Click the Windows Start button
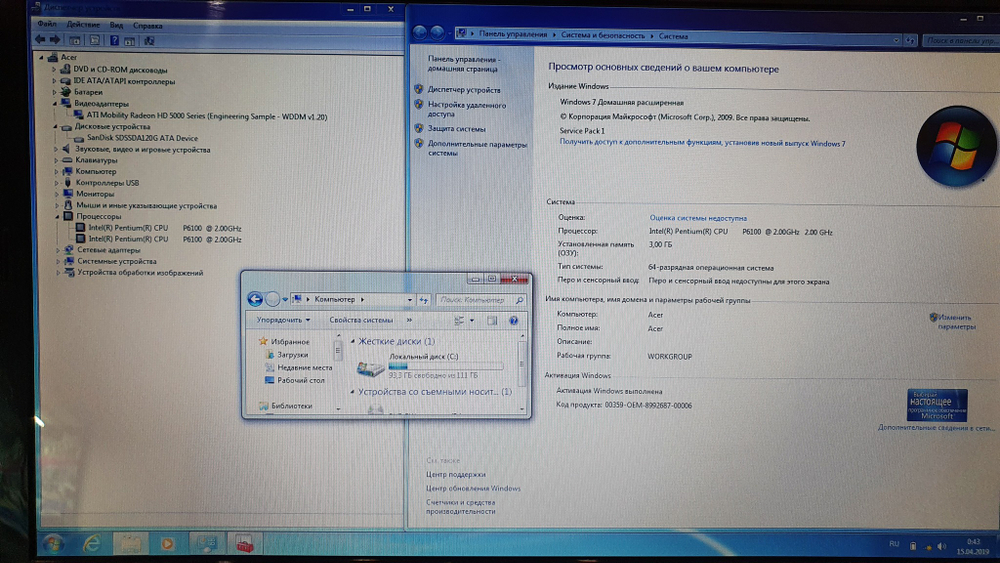1000x563 pixels. pyautogui.click(x=51, y=543)
